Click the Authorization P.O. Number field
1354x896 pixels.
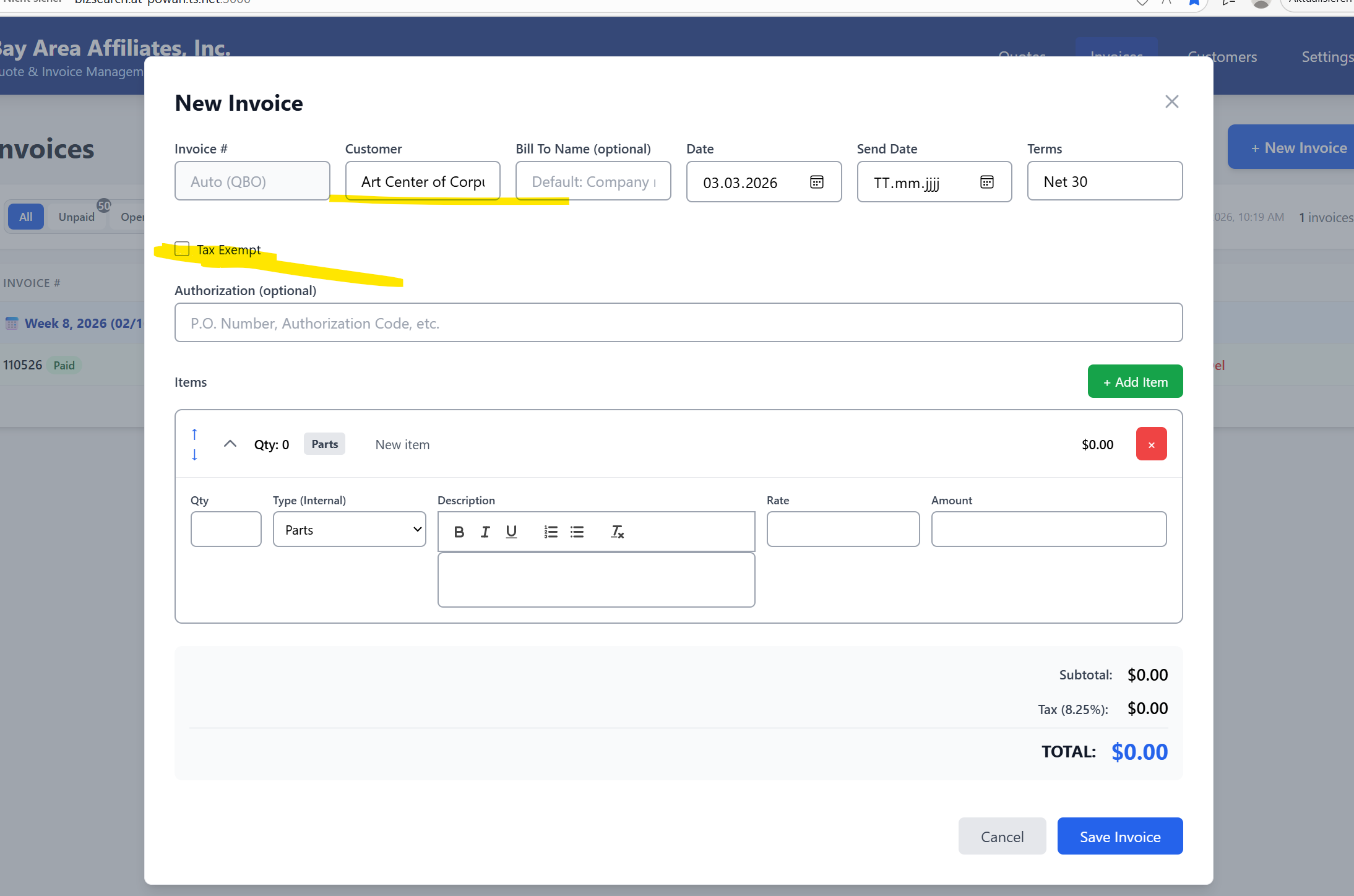pos(678,323)
